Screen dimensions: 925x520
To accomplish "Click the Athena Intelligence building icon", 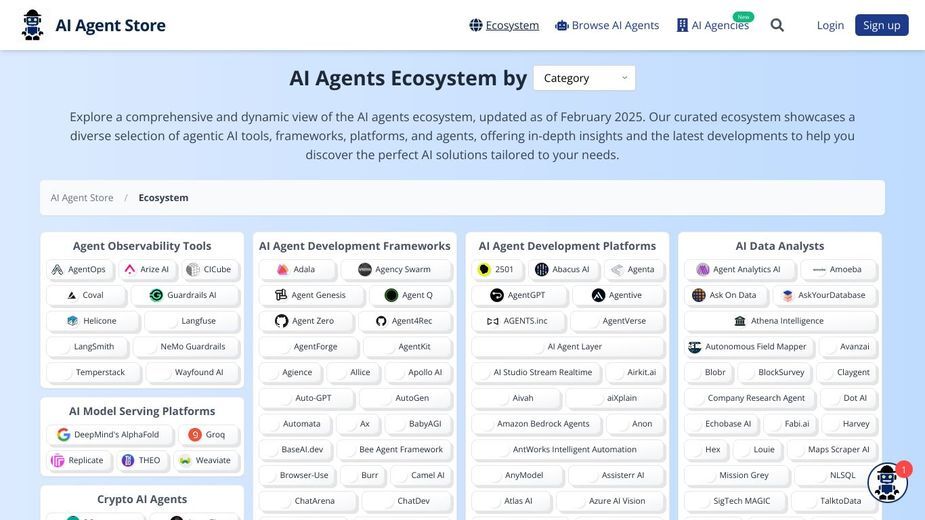I will 740,321.
